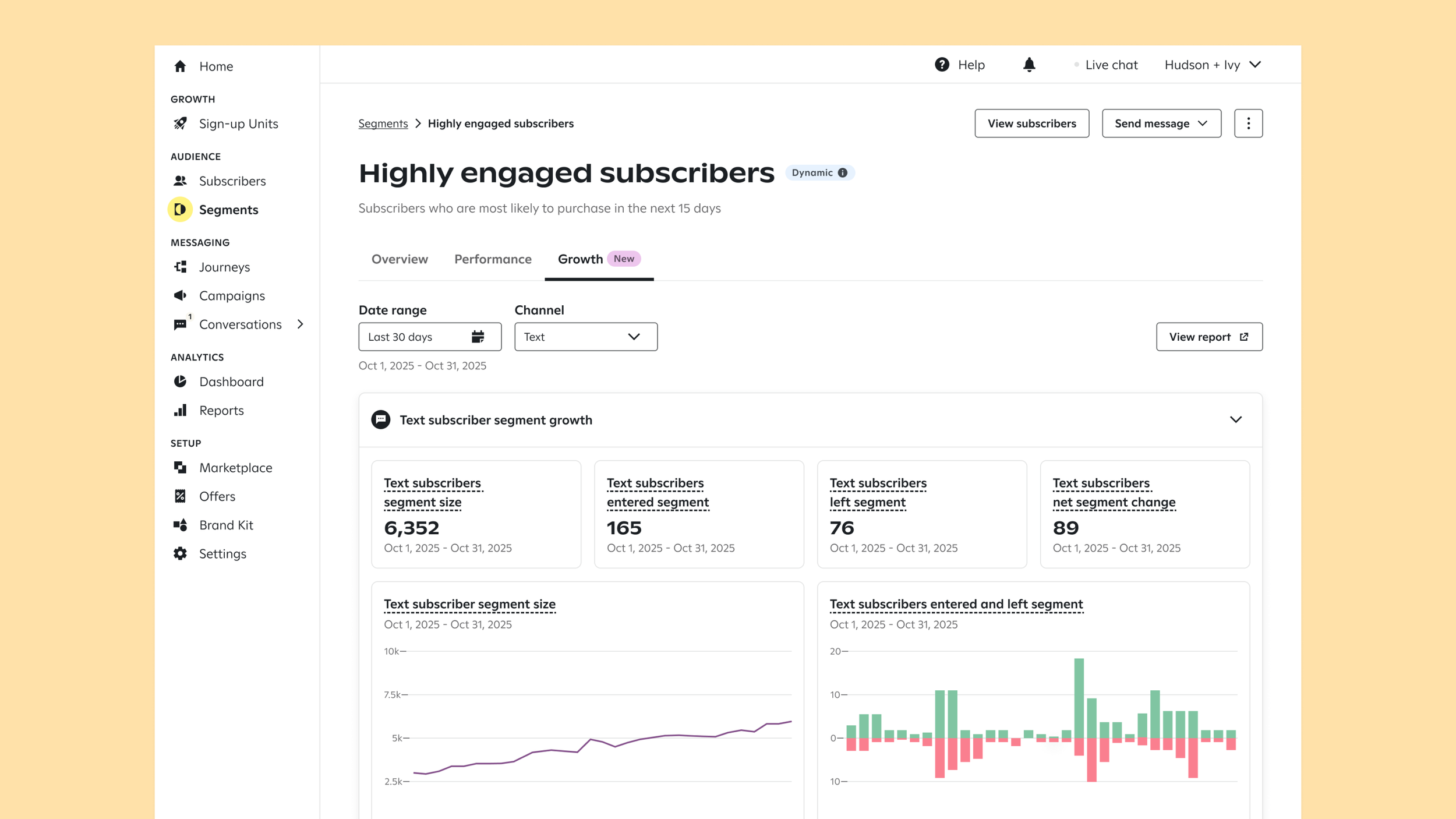Image resolution: width=1456 pixels, height=819 pixels.
Task: Open the three-dot more options menu
Action: click(x=1248, y=123)
